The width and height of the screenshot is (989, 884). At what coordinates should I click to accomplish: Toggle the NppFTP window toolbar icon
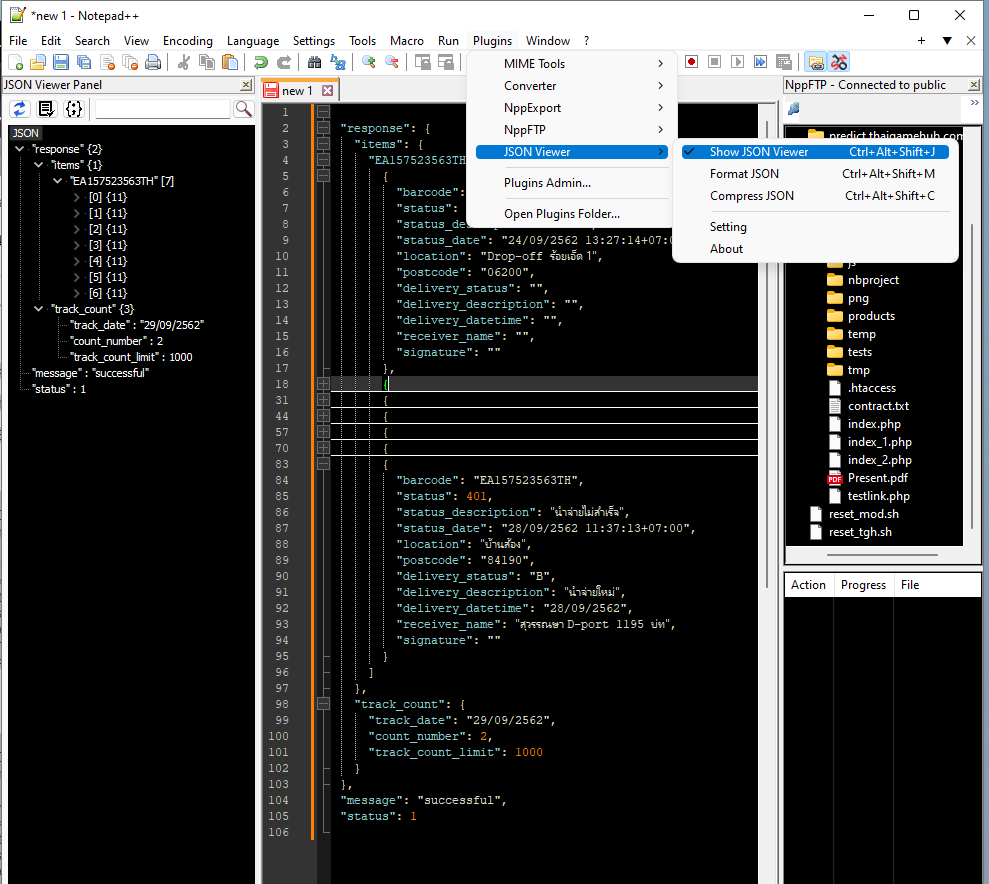tap(816, 62)
